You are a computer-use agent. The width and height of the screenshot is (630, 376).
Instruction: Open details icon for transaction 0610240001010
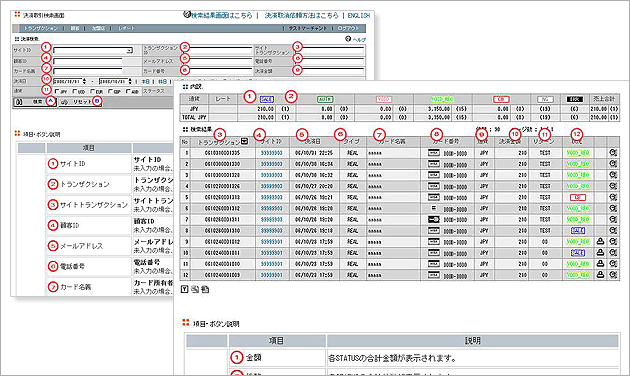pyautogui.click(x=613, y=264)
